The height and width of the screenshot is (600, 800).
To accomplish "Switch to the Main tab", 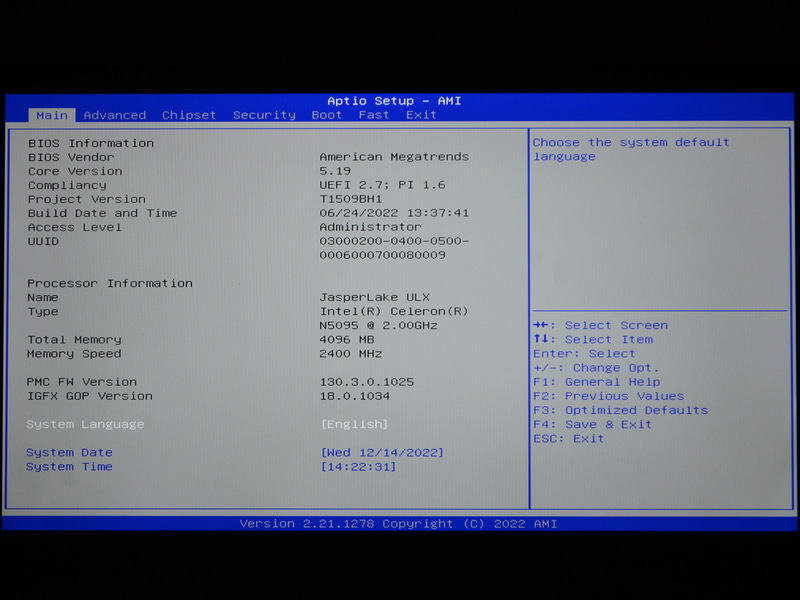I will (x=52, y=115).
